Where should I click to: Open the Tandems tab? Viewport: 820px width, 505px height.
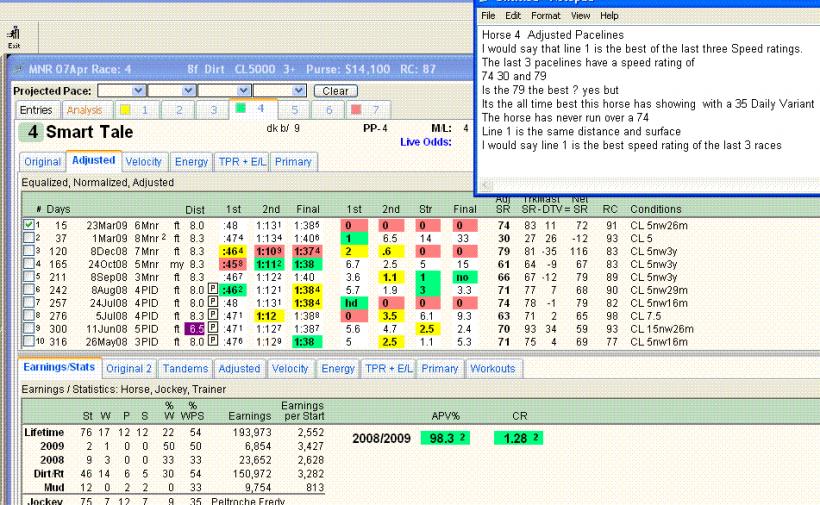tap(185, 369)
